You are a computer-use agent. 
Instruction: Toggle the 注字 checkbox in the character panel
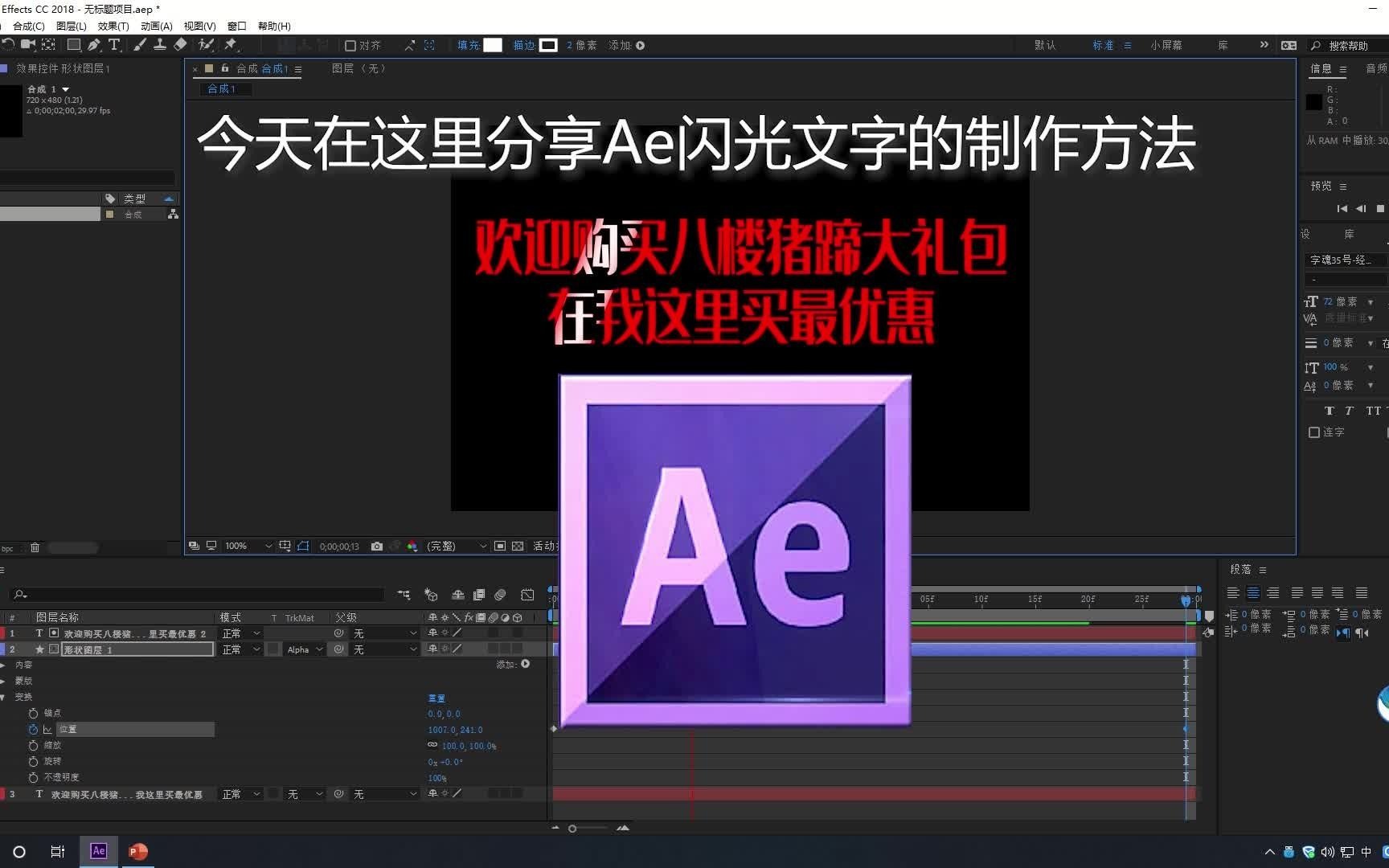pos(1316,432)
